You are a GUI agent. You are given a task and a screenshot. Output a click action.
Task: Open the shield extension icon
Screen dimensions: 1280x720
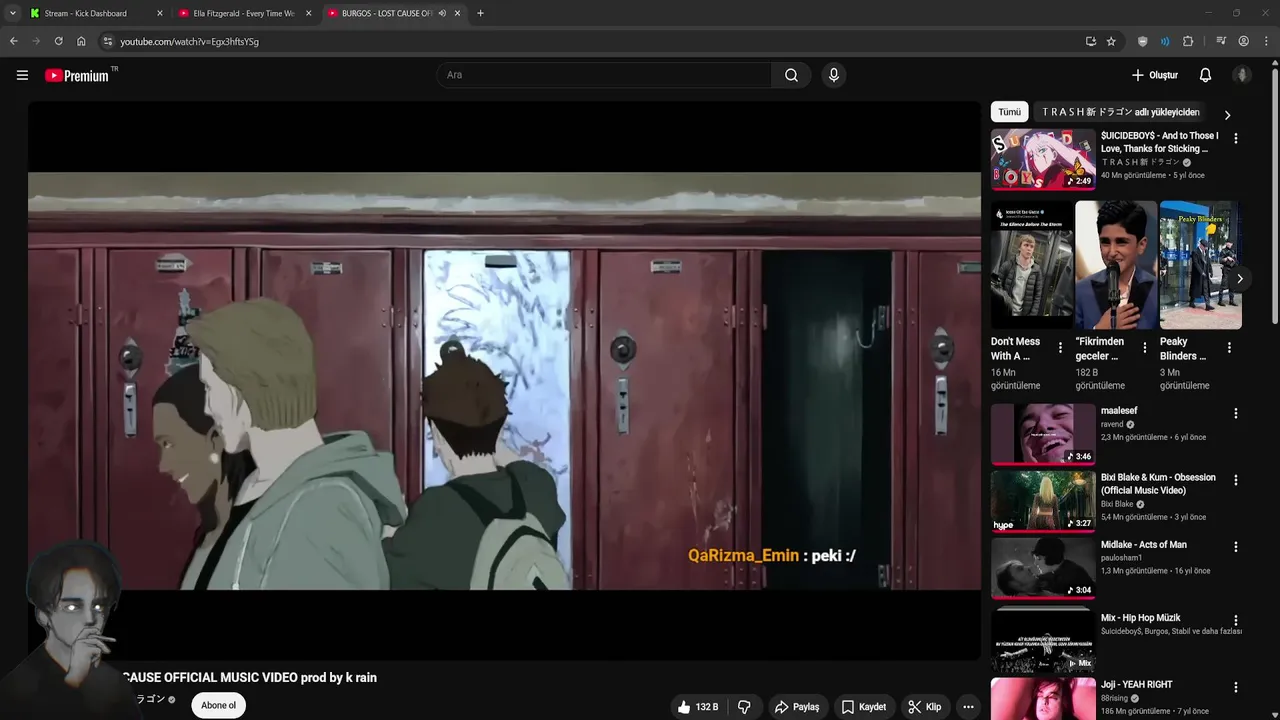coord(1142,41)
